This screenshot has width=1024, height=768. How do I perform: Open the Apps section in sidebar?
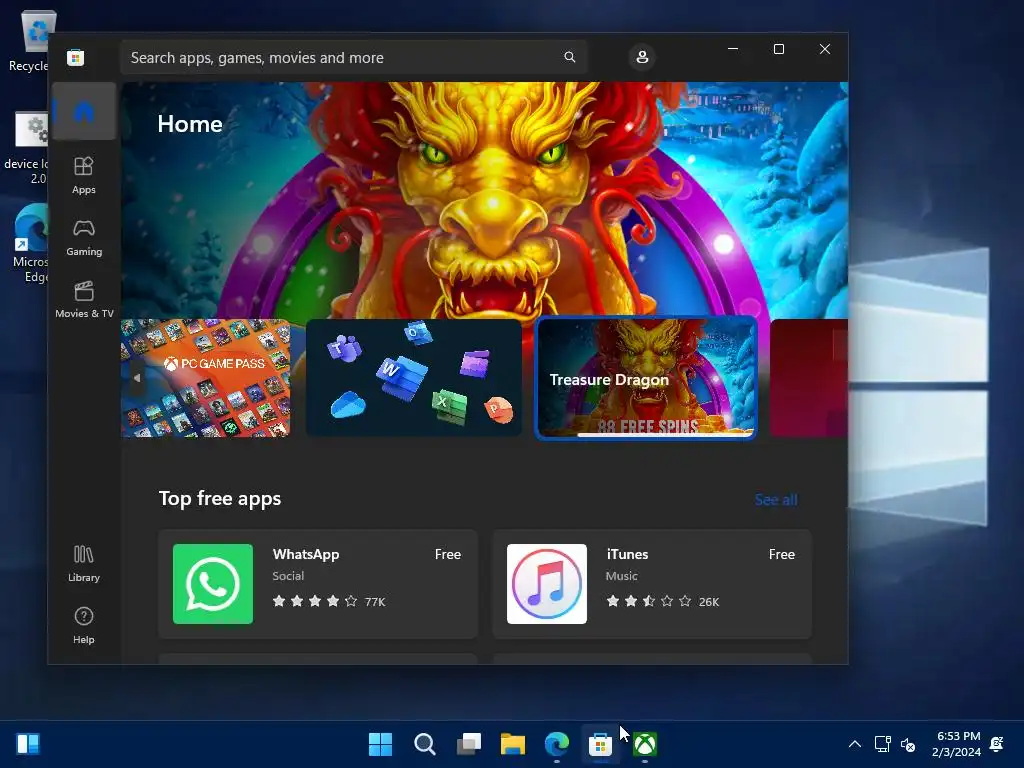[x=84, y=175]
